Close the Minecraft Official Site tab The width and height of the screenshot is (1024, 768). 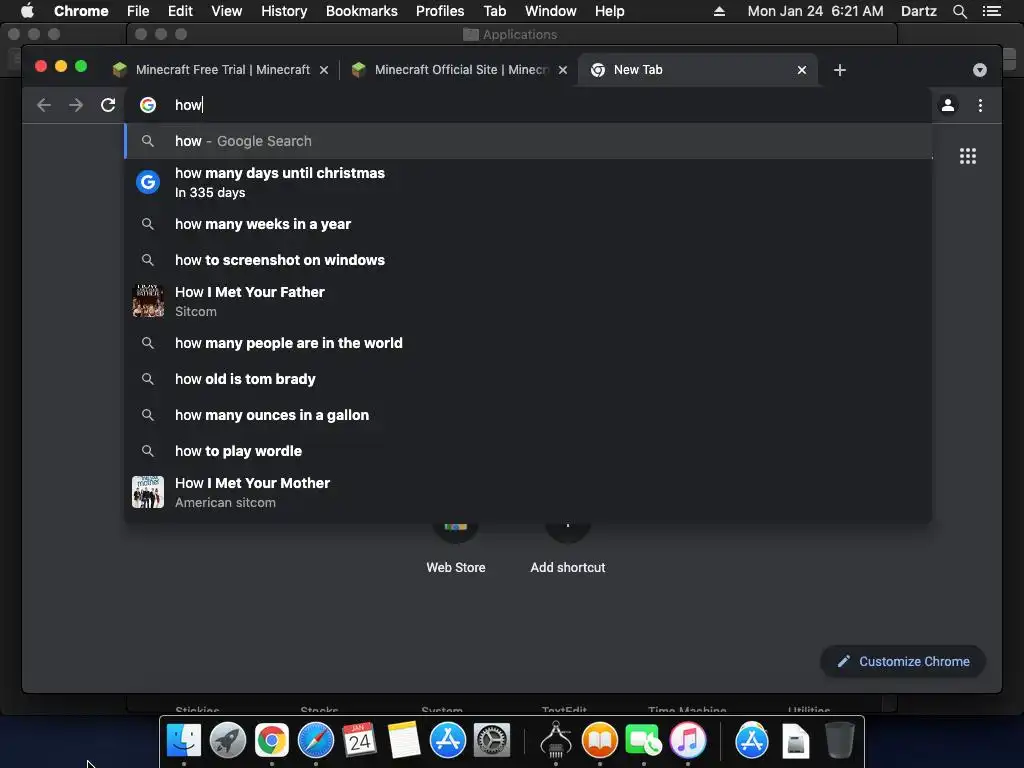pyautogui.click(x=563, y=70)
